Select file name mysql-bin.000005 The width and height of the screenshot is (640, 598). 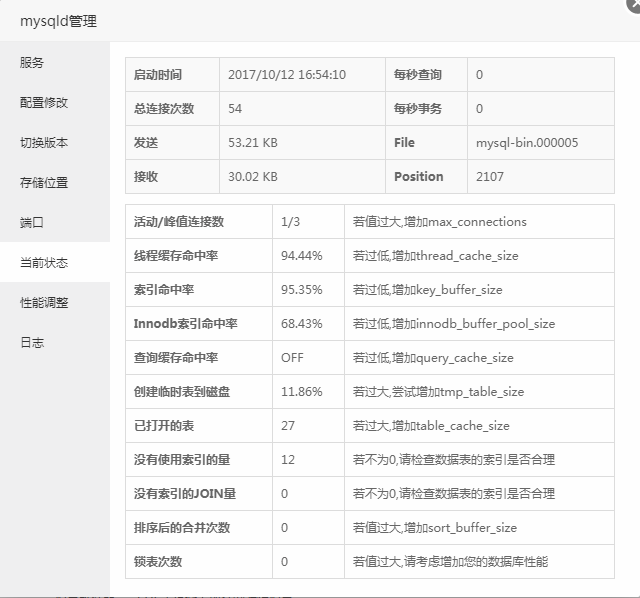tap(527, 142)
